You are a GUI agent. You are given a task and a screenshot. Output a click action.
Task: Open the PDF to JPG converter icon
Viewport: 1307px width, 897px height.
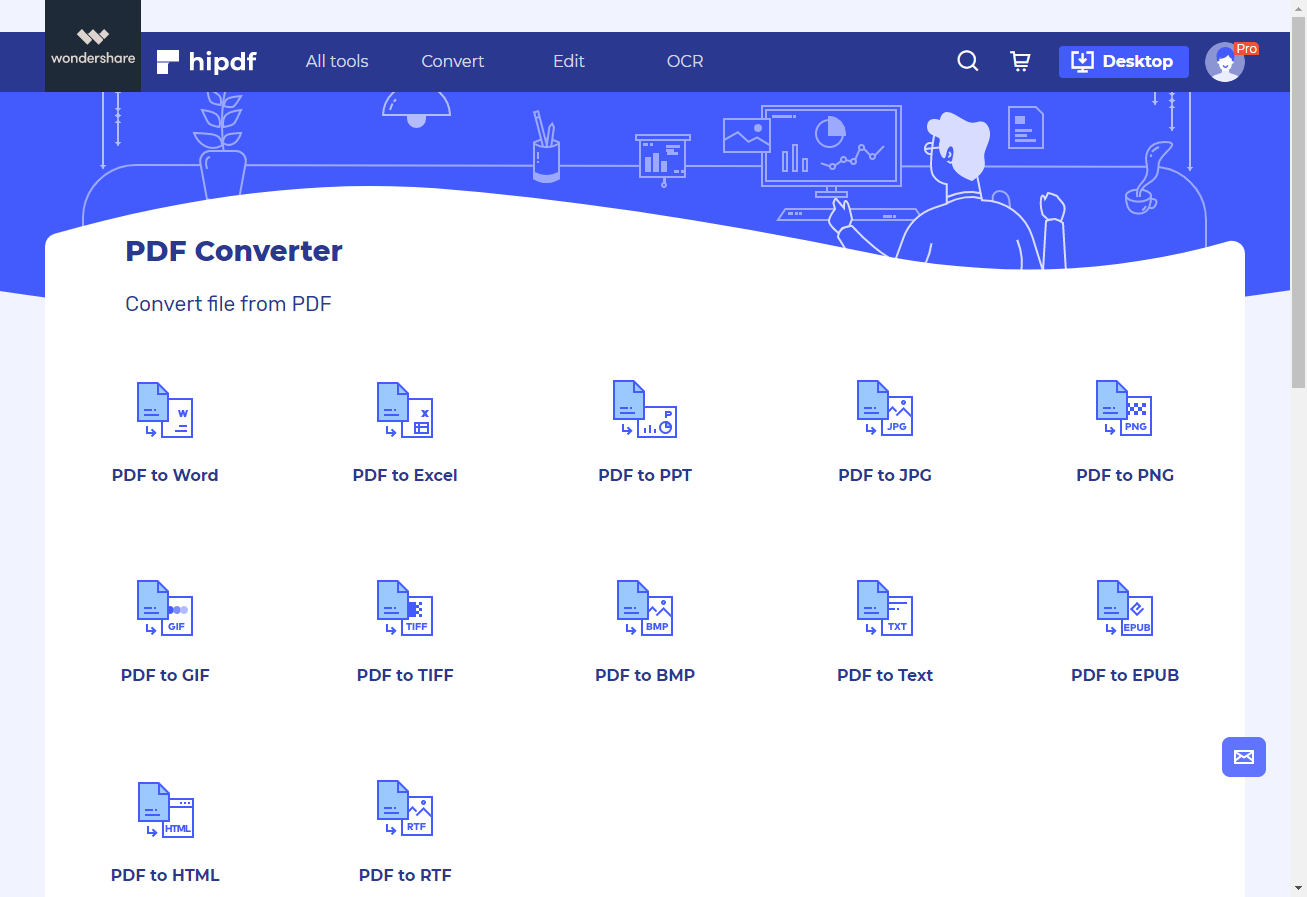[885, 409]
